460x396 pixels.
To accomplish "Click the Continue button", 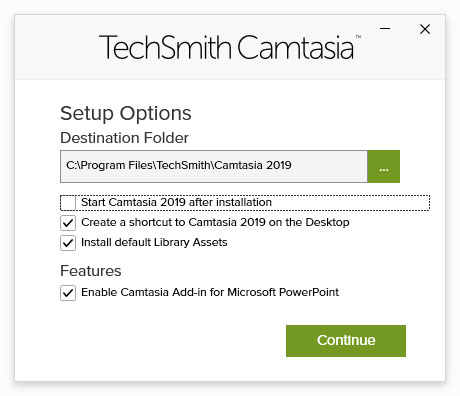I will point(346,341).
